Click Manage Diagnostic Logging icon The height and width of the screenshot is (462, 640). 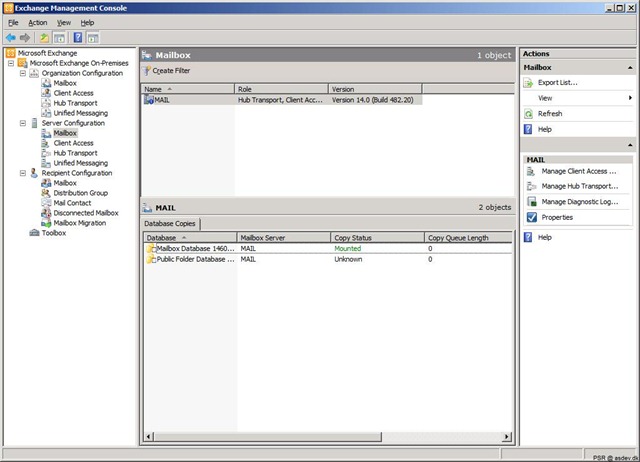pyautogui.click(x=532, y=202)
